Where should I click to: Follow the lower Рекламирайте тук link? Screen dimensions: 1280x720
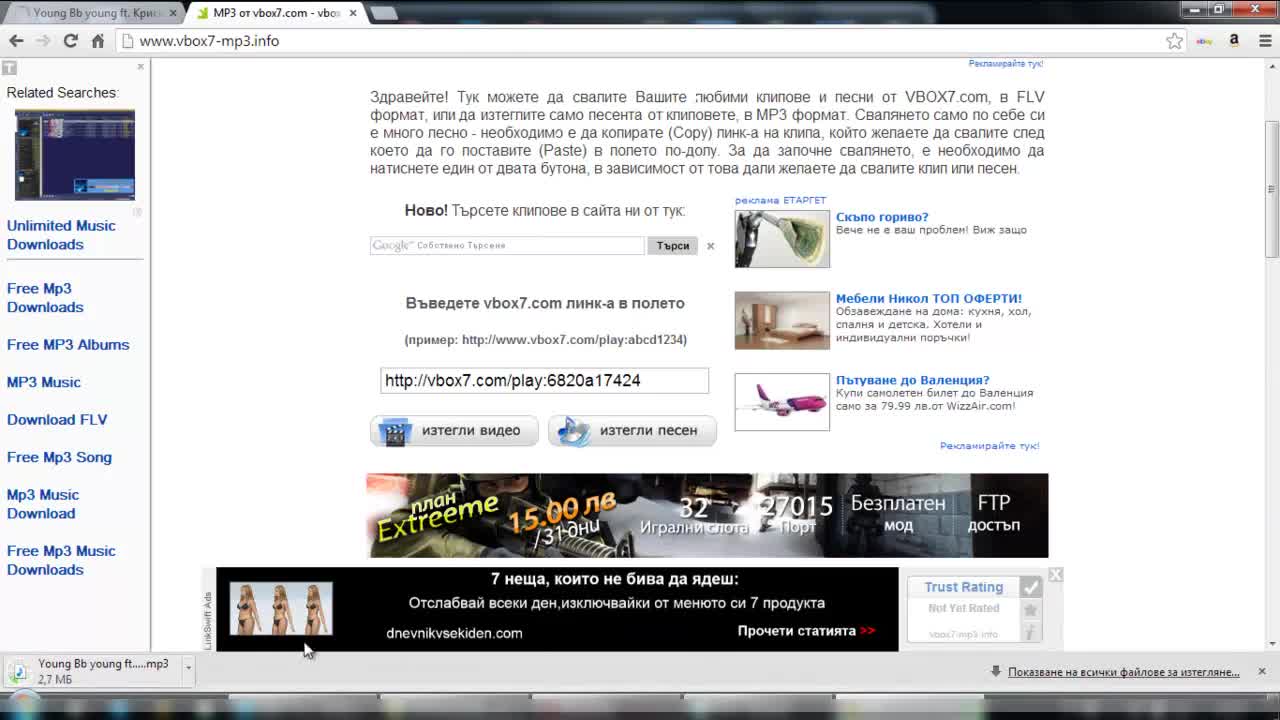click(x=990, y=446)
